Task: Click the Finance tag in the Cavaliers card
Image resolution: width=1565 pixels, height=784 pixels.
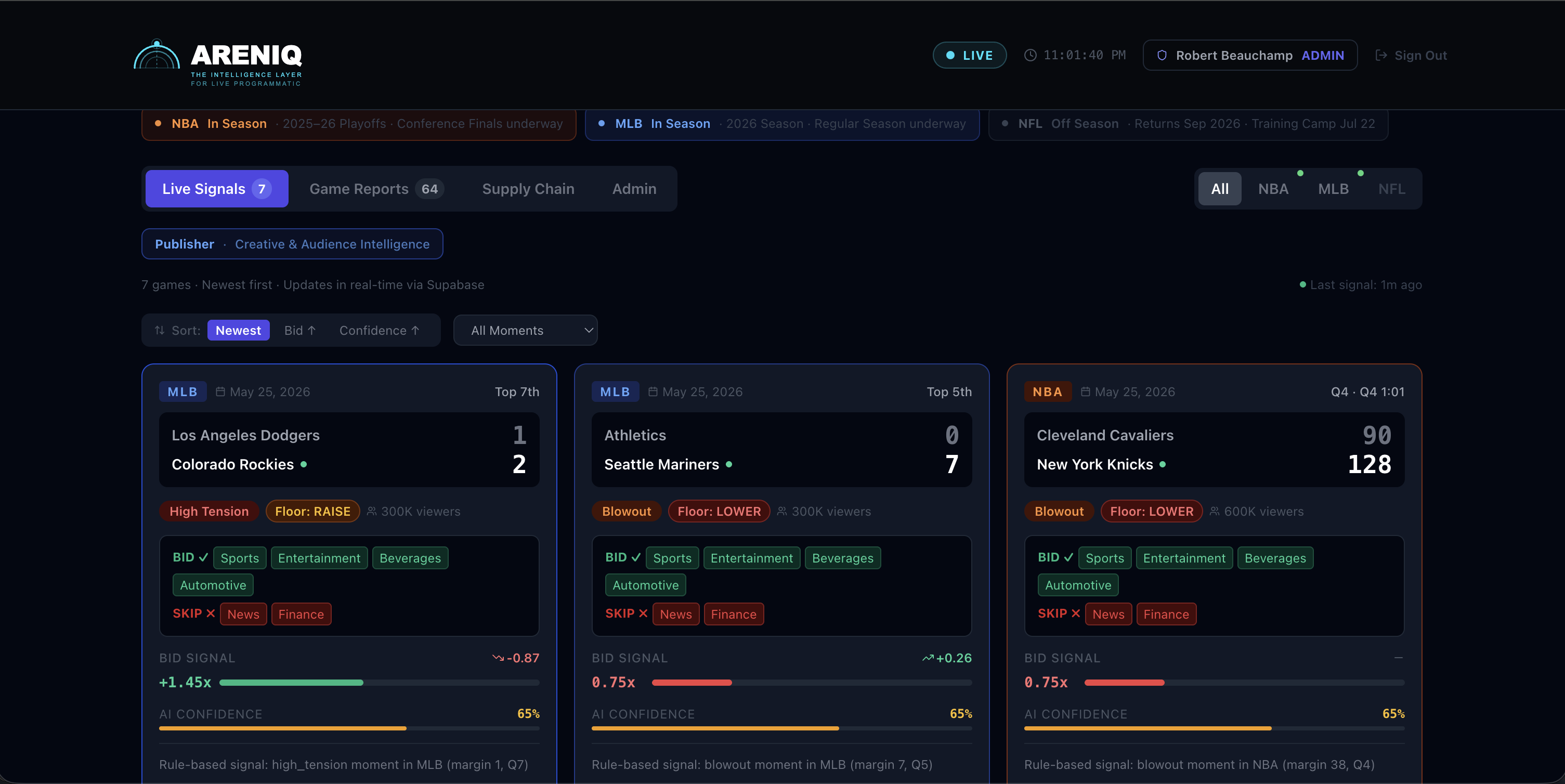Action: click(1166, 614)
